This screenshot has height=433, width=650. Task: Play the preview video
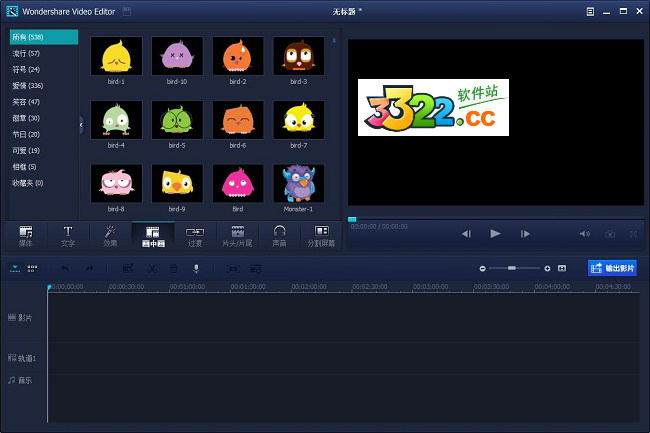495,234
